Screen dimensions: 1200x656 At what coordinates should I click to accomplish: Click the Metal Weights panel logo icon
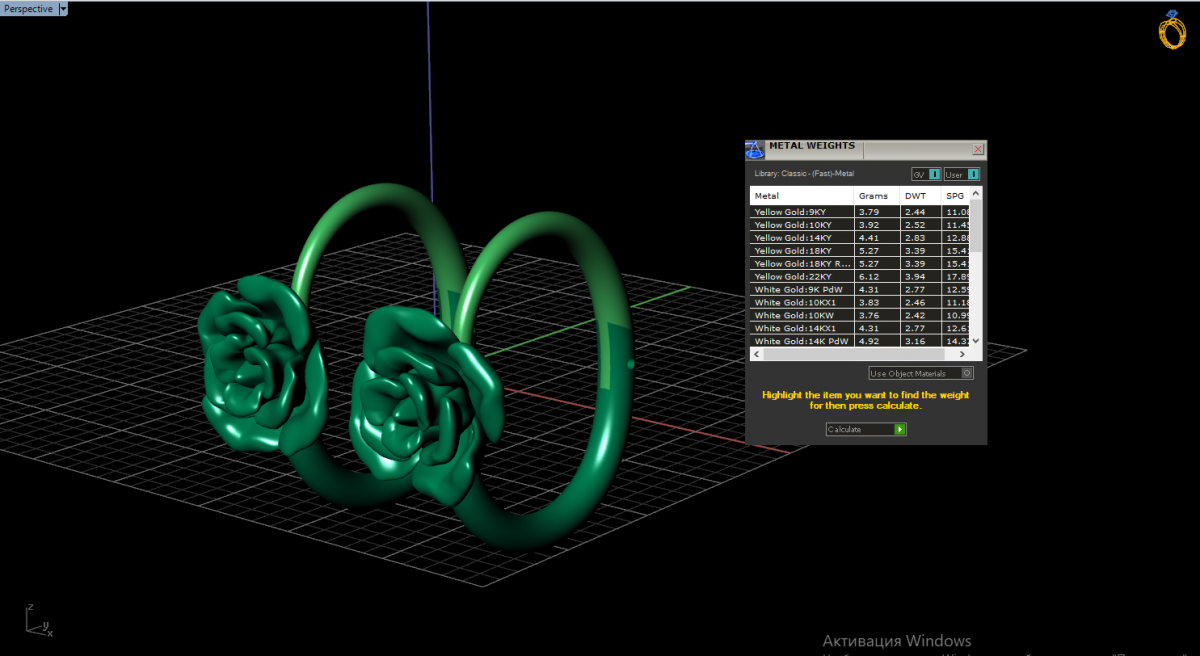(755, 149)
